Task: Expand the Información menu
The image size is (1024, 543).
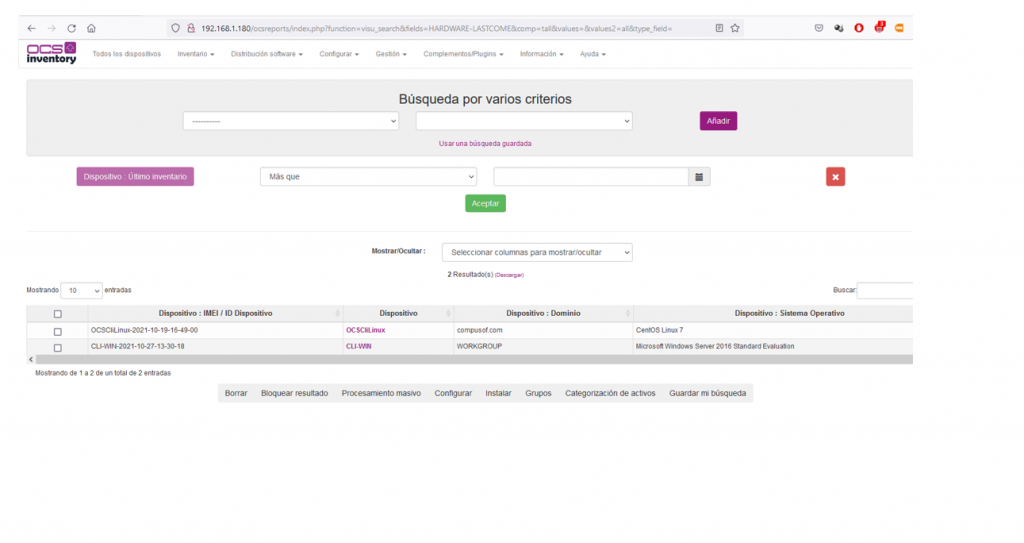Action: [x=541, y=54]
